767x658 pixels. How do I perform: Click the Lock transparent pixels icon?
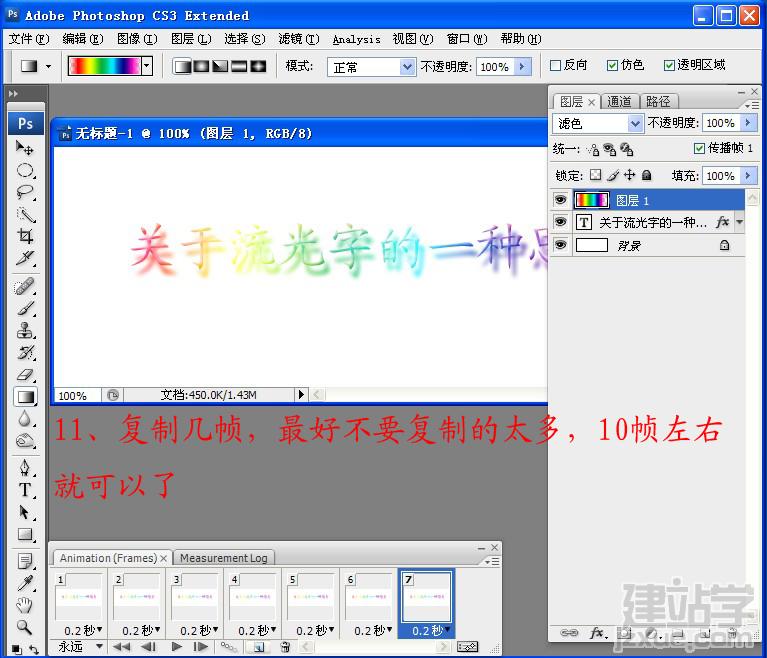point(595,175)
